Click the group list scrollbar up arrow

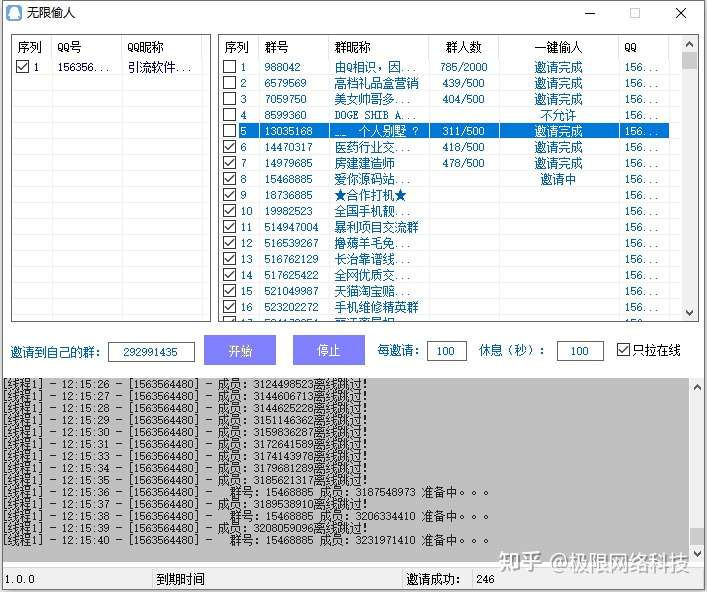point(689,44)
